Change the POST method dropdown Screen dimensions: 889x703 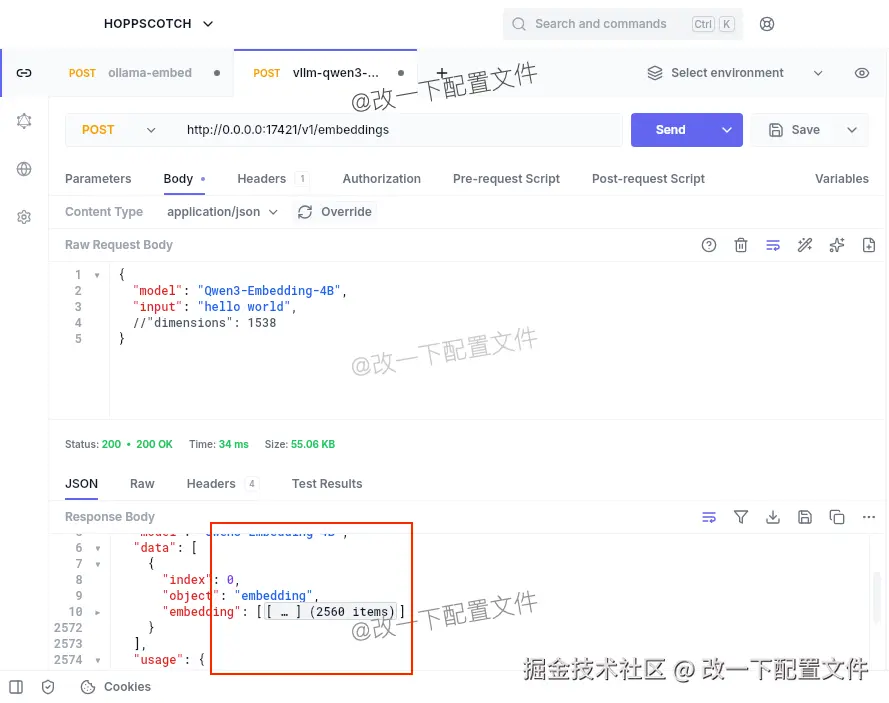click(118, 130)
